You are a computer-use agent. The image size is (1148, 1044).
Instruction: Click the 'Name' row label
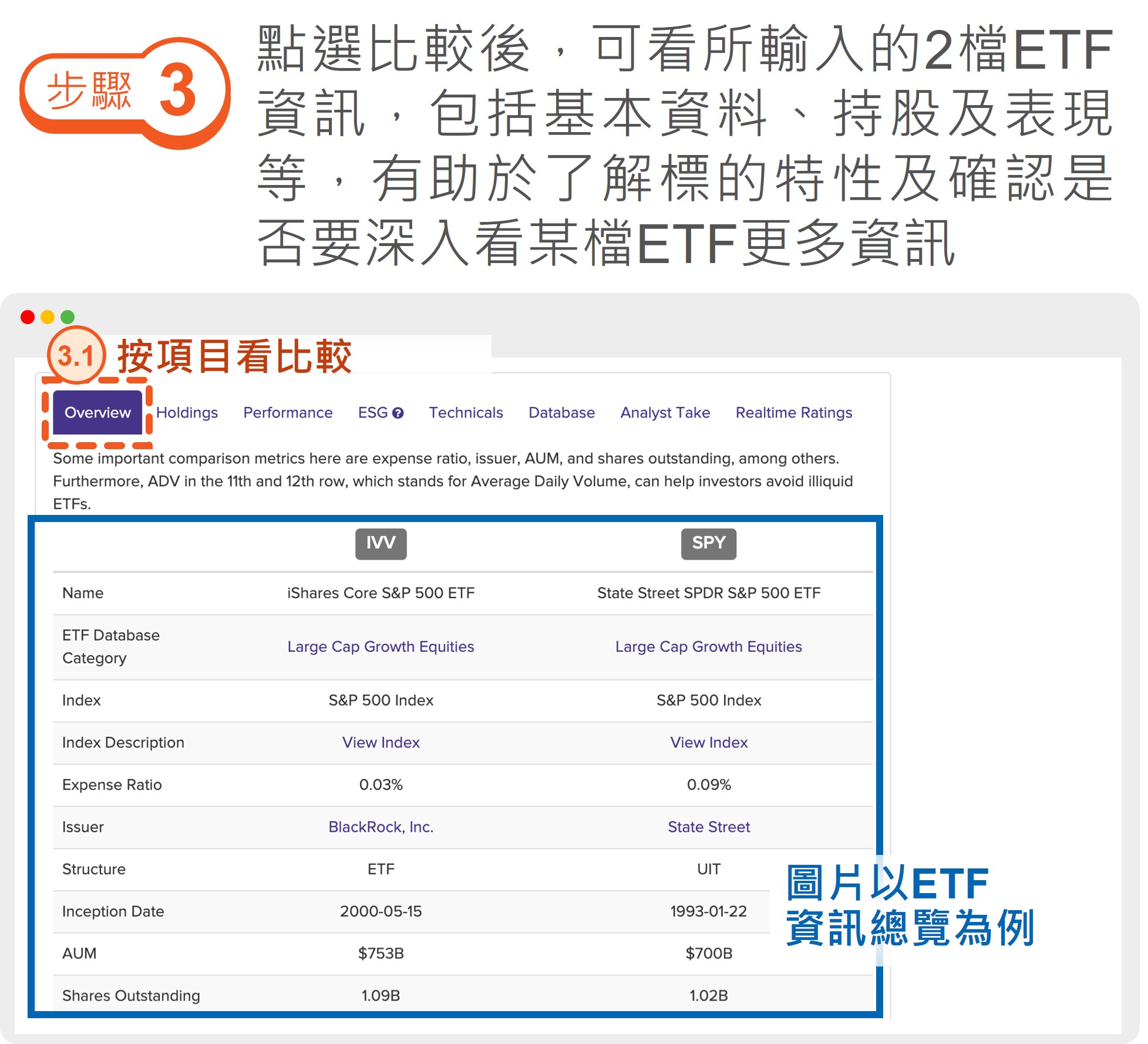[83, 593]
